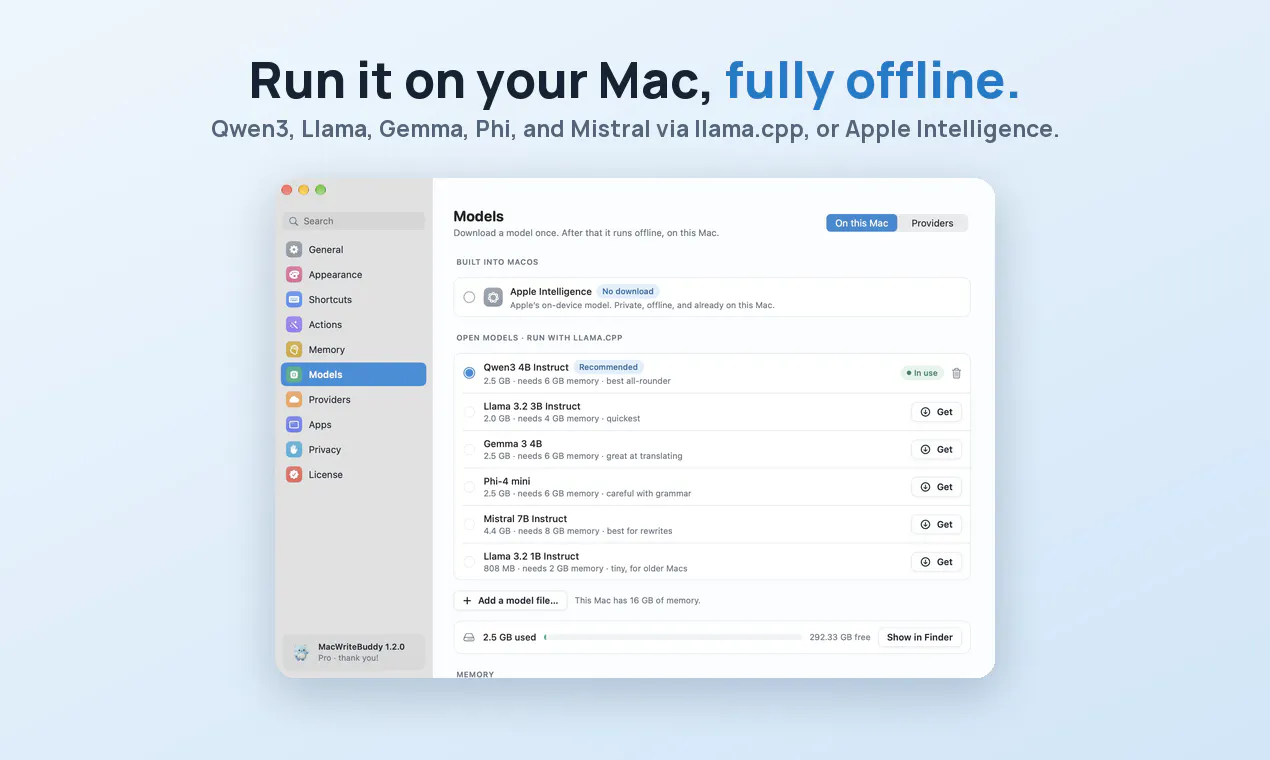The height and width of the screenshot is (760, 1270).
Task: Click the Models page heading
Action: pos(479,216)
